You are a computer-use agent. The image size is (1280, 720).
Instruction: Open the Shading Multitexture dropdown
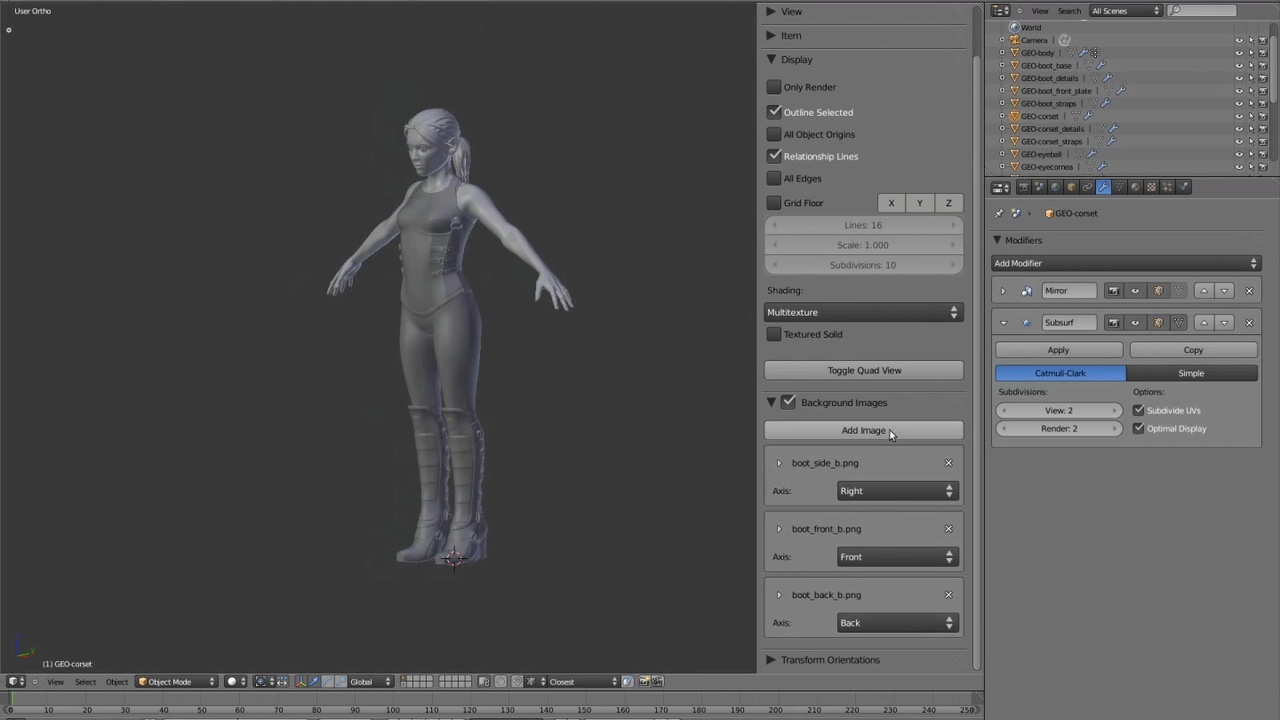coord(862,312)
